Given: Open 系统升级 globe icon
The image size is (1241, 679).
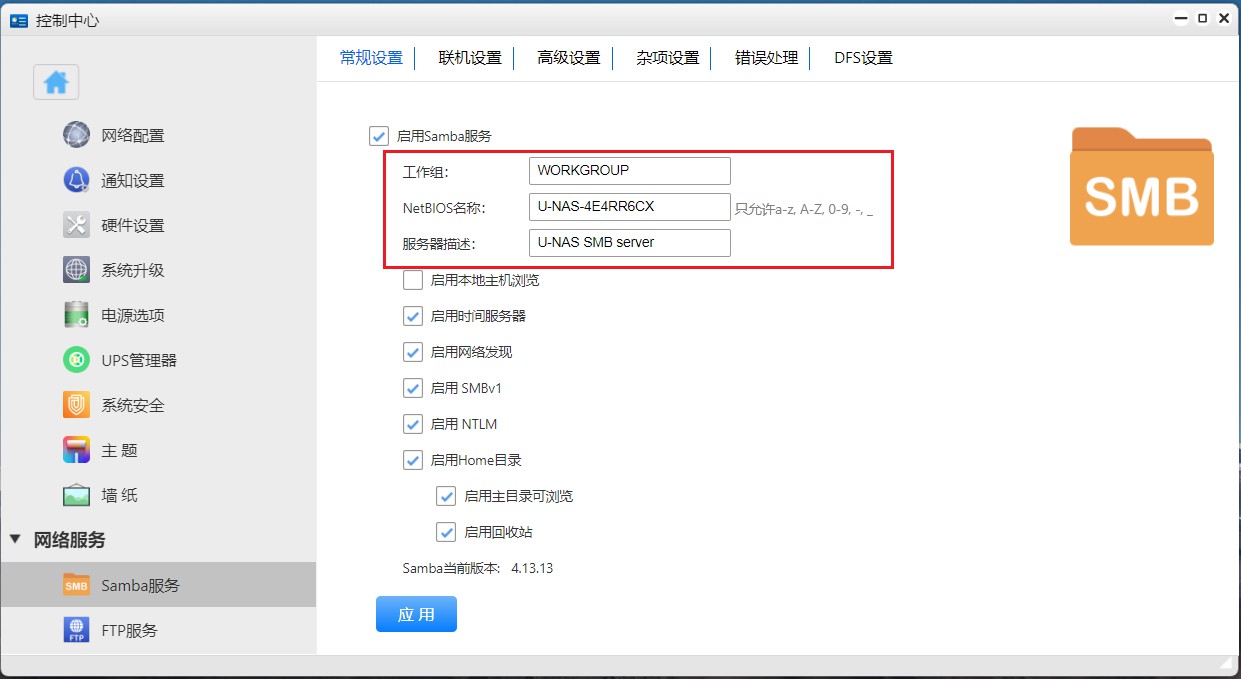Looking at the screenshot, I should pyautogui.click(x=77, y=270).
